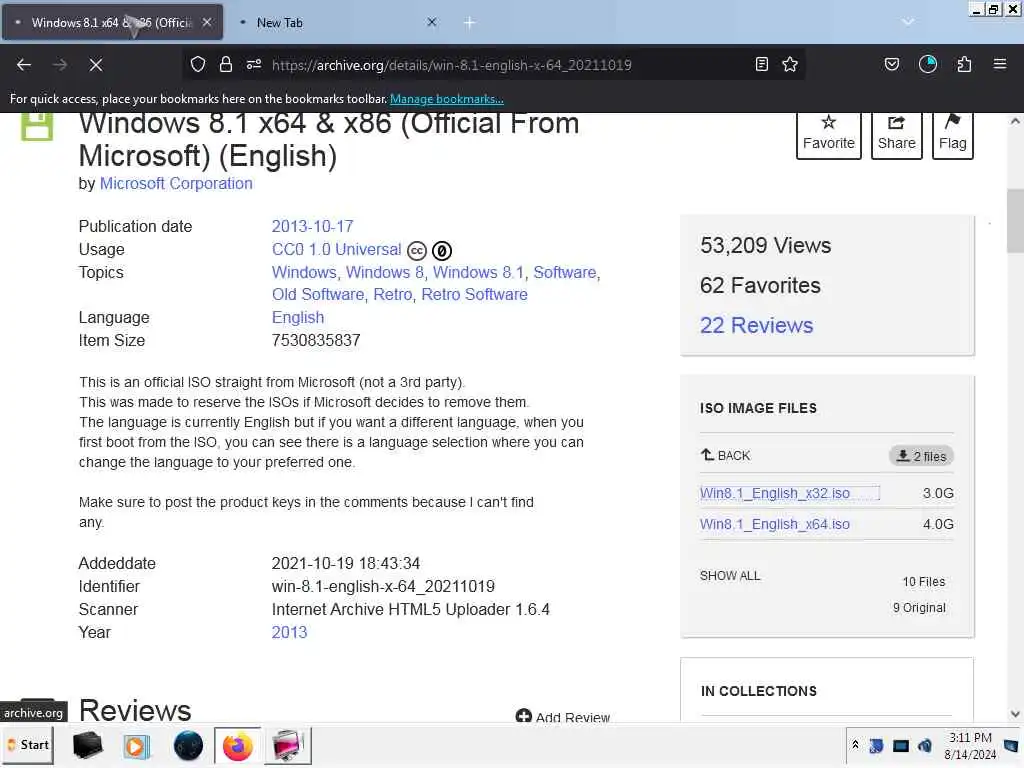Open Save to Pocket icon

pyautogui.click(x=891, y=64)
